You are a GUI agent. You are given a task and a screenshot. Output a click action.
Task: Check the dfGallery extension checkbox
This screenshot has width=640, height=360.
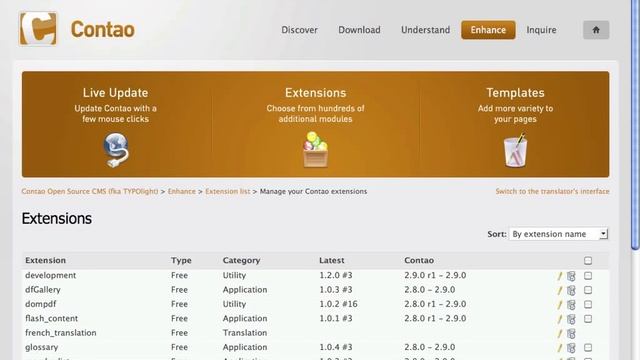(588, 290)
